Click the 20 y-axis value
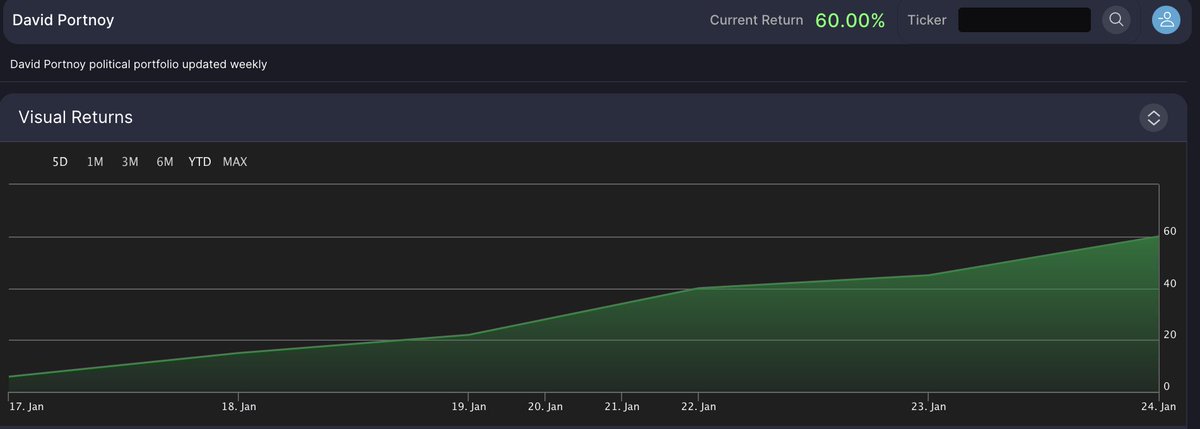The width and height of the screenshot is (1200, 429). tap(1169, 335)
